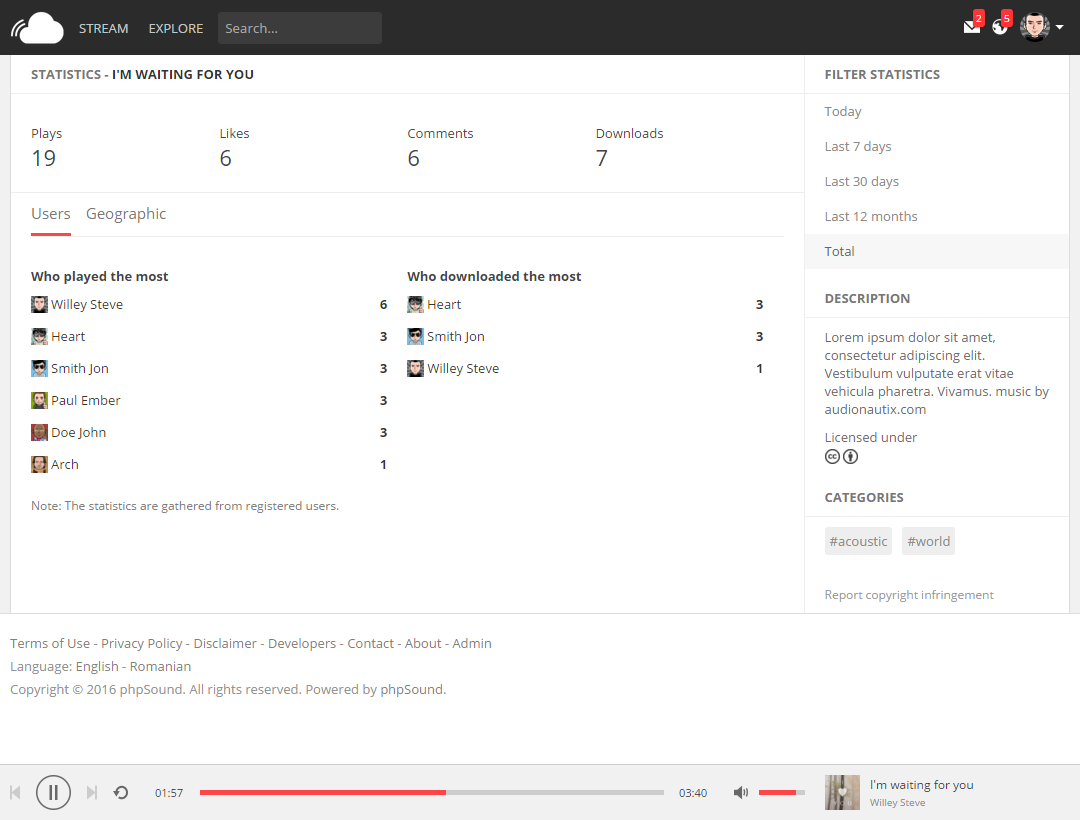Screen dimensions: 1080x820
Task: Open the #acoustic category tag
Action: pyautogui.click(x=858, y=540)
